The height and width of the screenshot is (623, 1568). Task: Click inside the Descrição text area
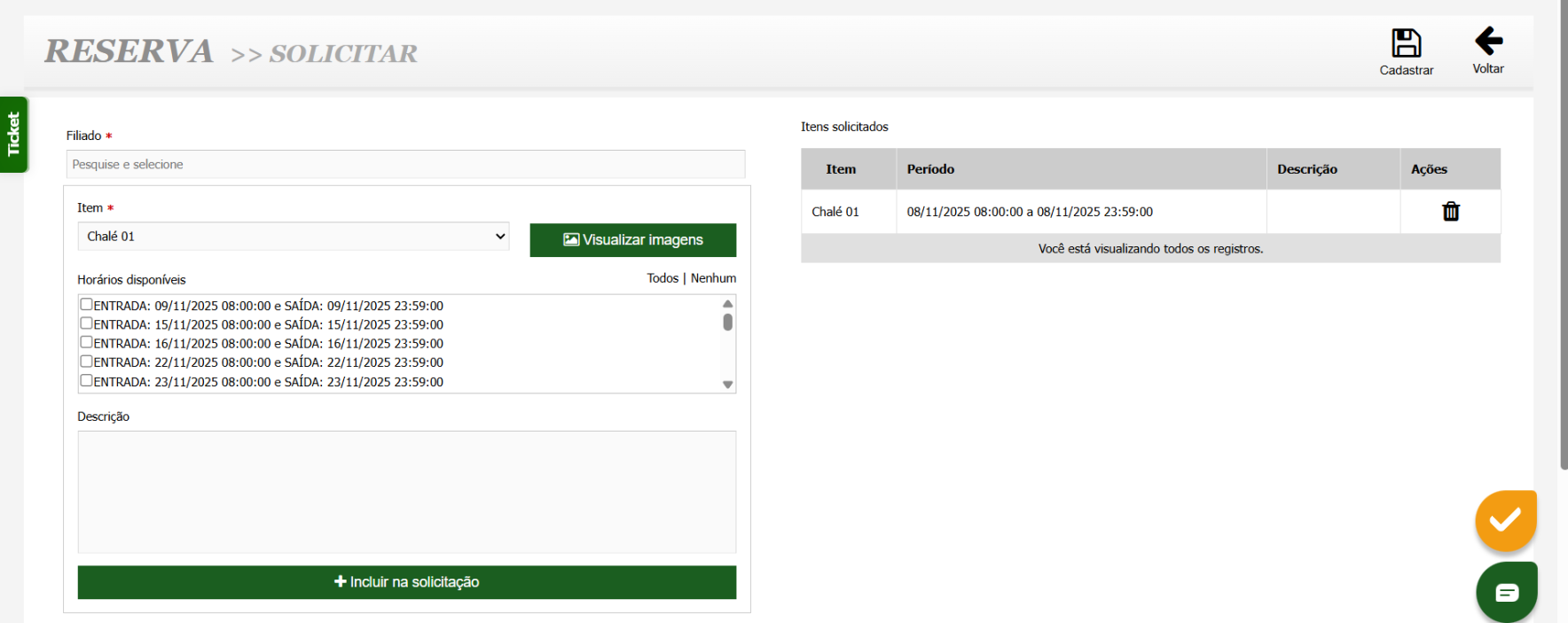pyautogui.click(x=406, y=492)
